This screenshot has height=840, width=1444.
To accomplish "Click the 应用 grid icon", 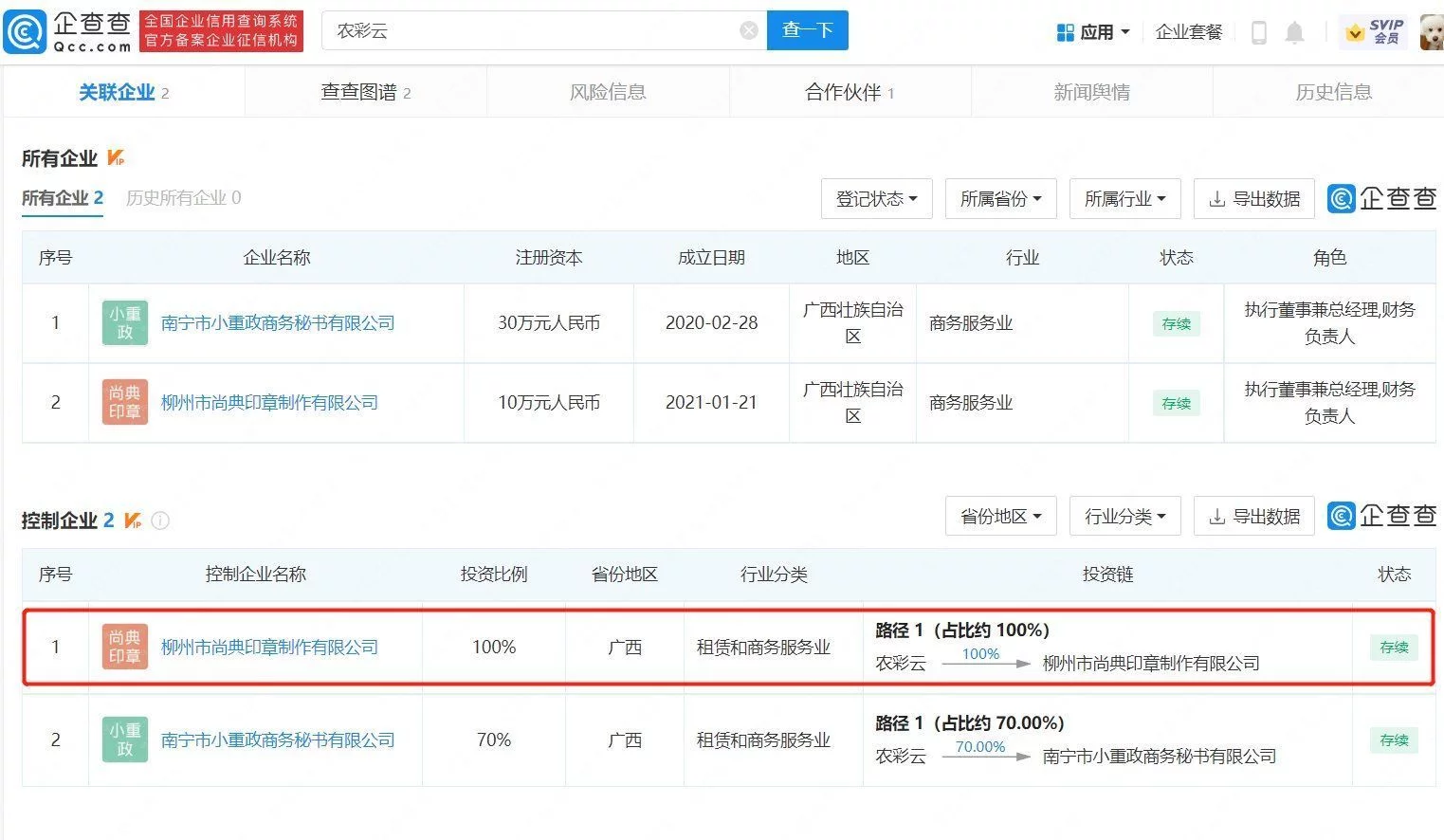I will [1065, 32].
